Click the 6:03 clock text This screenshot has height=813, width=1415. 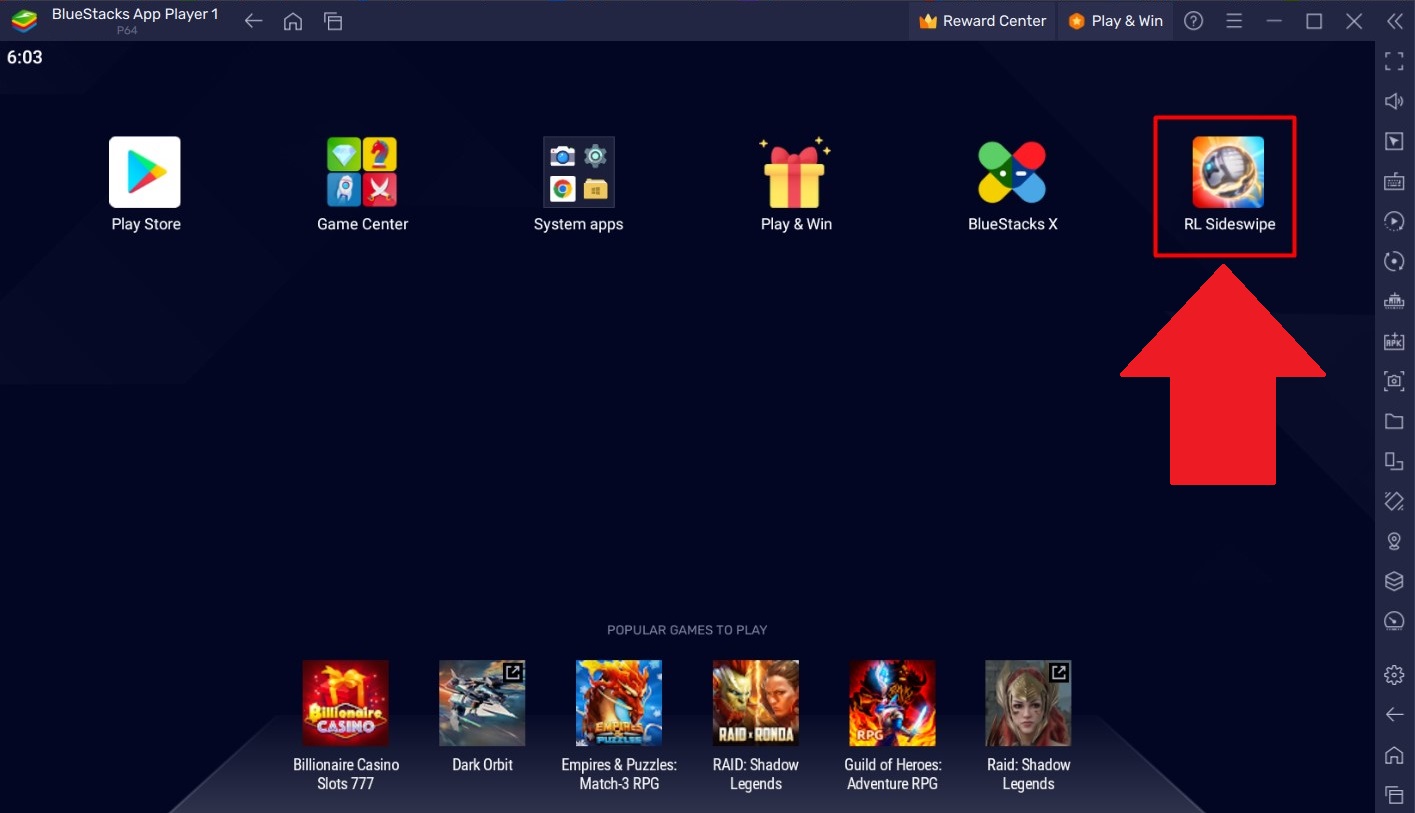pyautogui.click(x=25, y=57)
